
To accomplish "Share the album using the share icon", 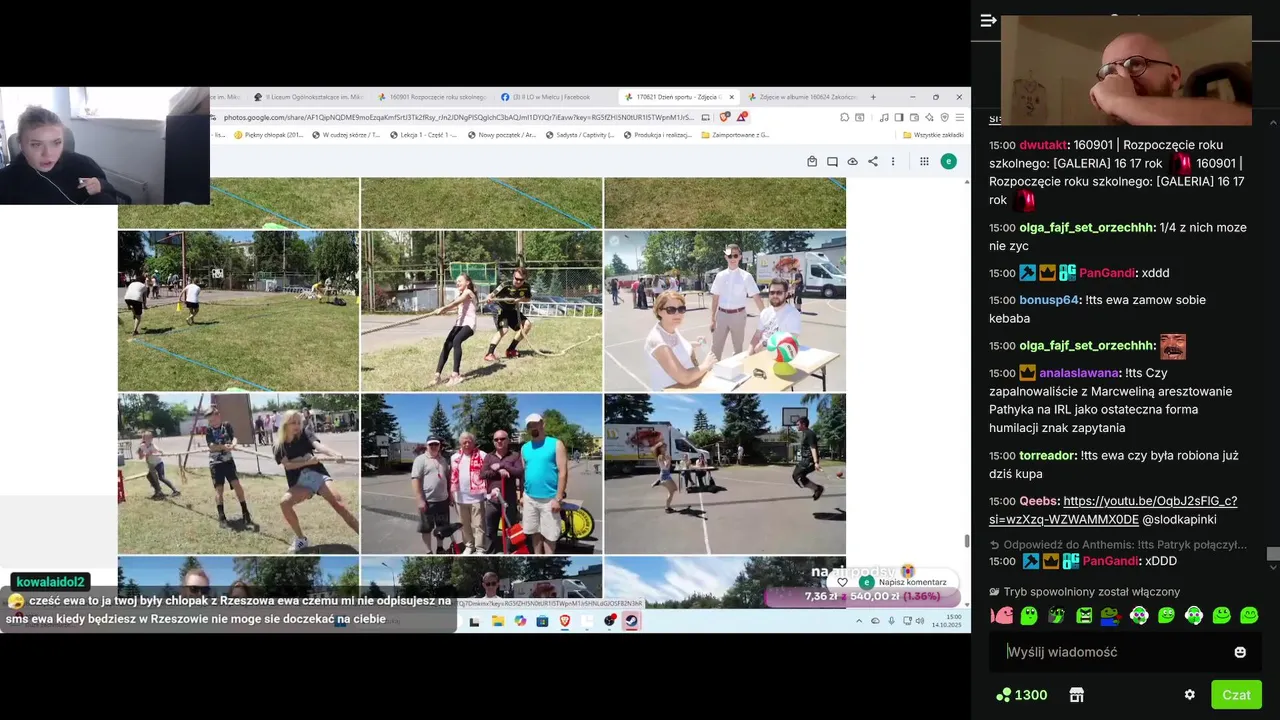I will point(873,161).
